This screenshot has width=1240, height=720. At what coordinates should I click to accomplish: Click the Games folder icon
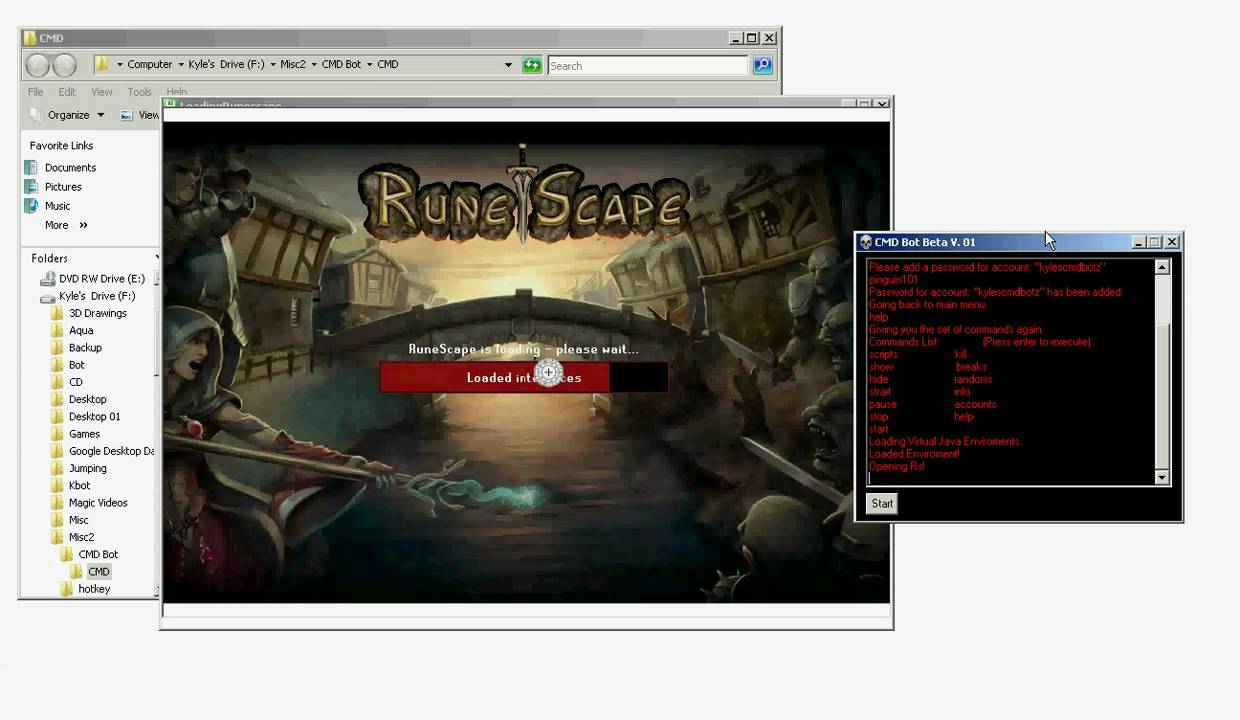pyautogui.click(x=57, y=434)
